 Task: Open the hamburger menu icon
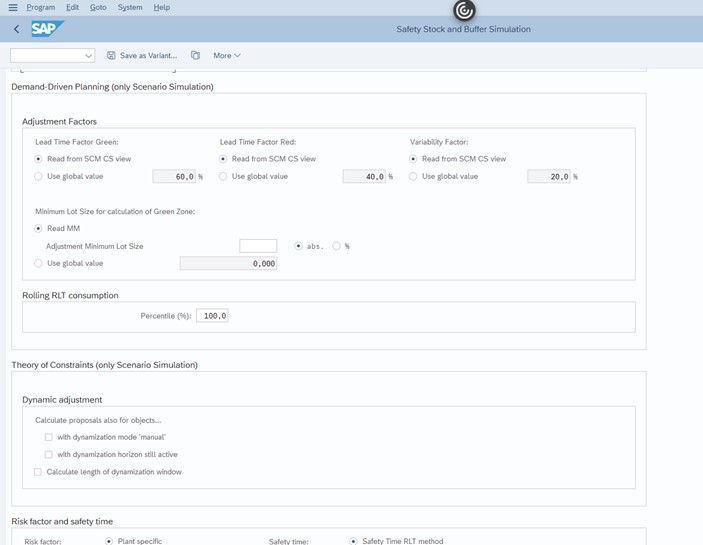coord(13,7)
